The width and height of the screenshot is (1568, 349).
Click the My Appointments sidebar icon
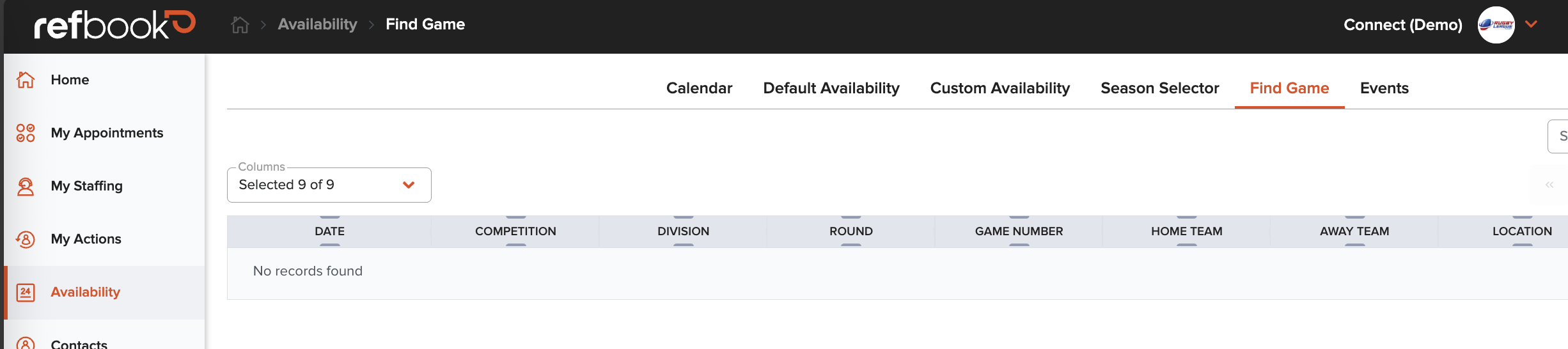(26, 133)
